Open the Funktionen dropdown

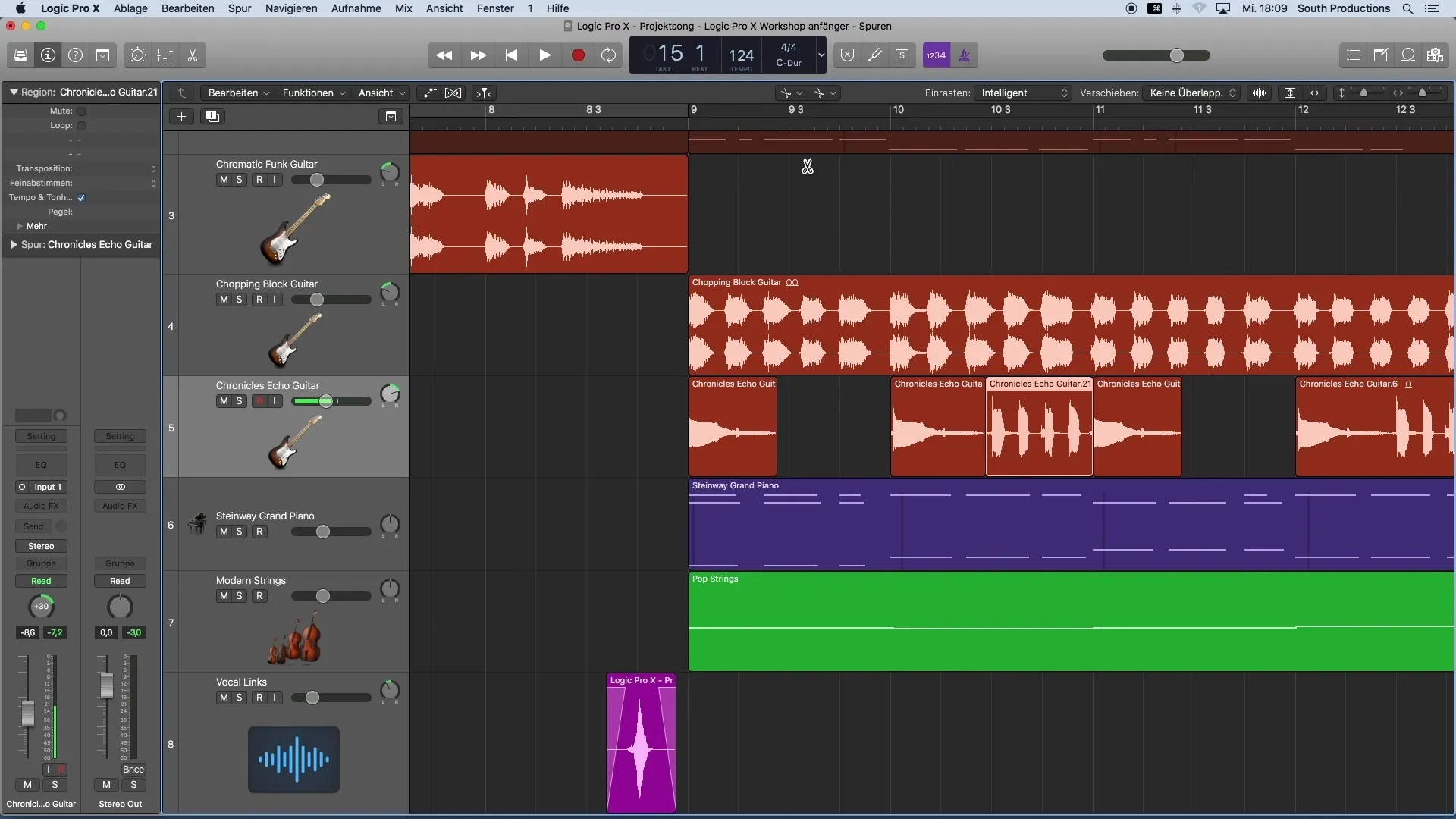click(x=314, y=93)
